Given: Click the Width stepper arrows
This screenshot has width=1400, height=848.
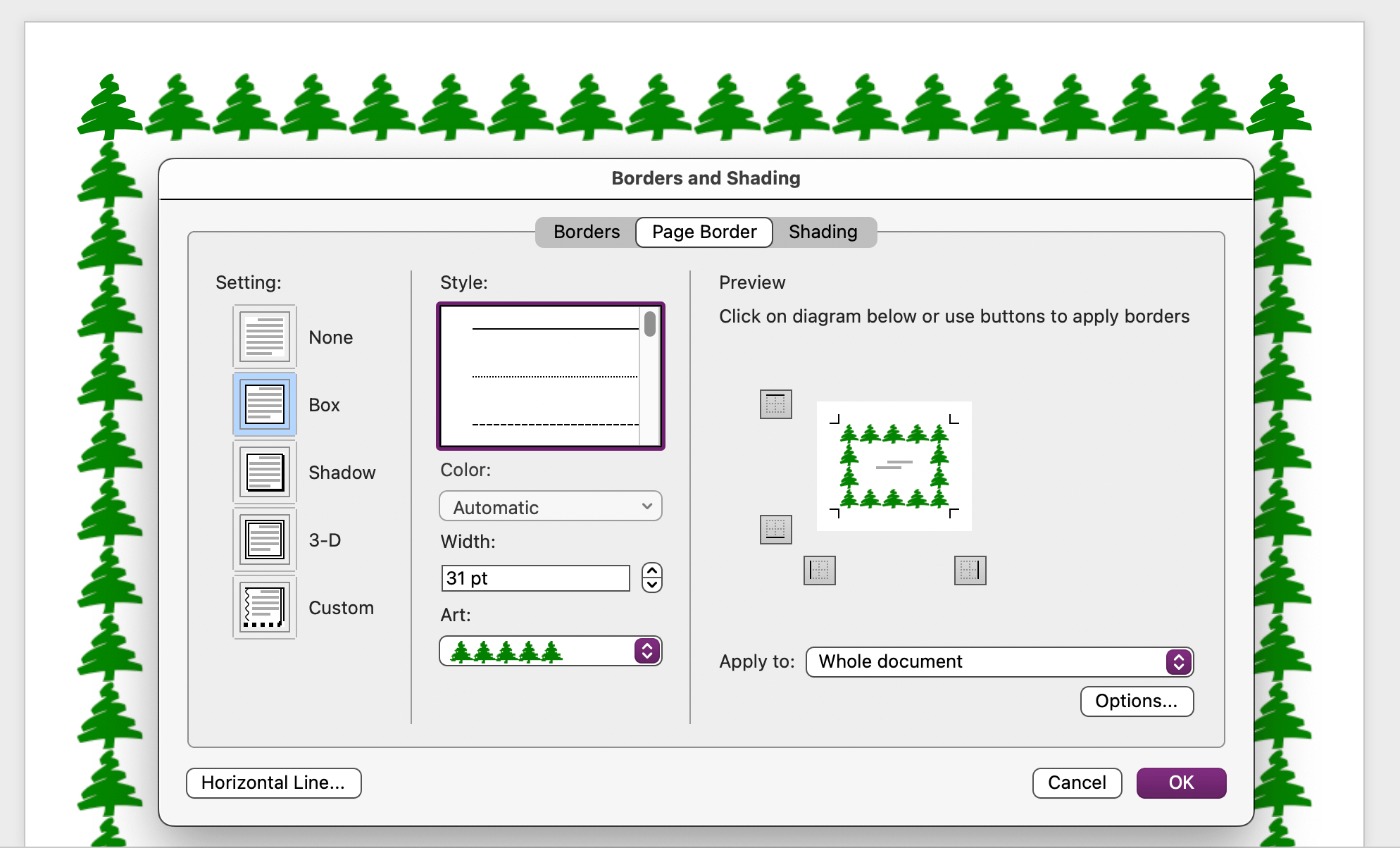Looking at the screenshot, I should tap(651, 578).
